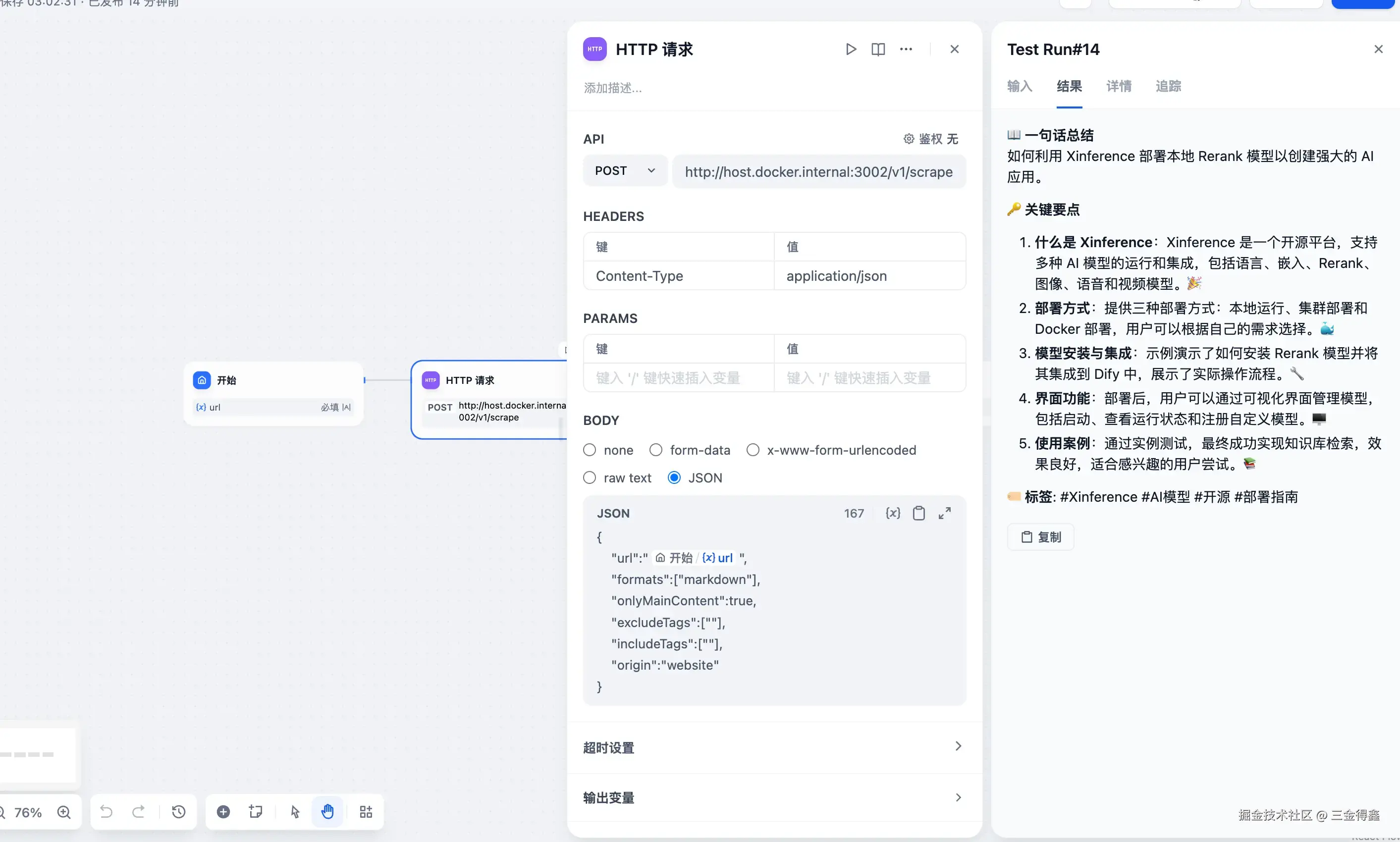
Task: Open the version history clock icon
Action: point(179,811)
